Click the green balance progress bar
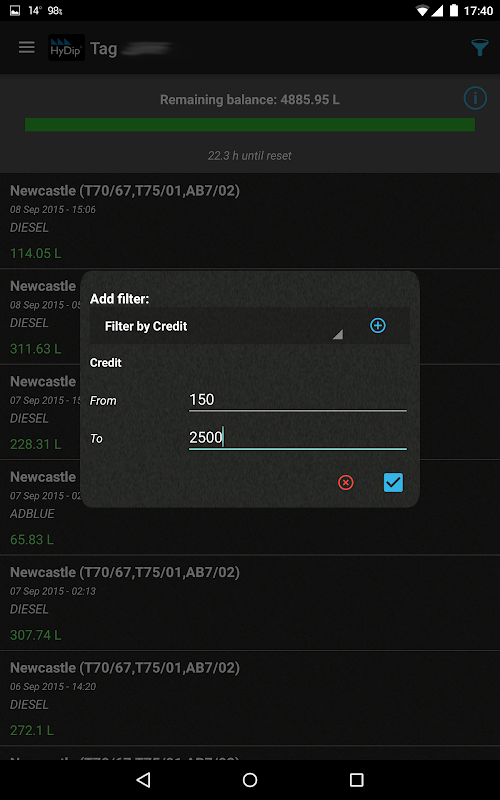Screen dimensions: 500x800 pos(250,124)
